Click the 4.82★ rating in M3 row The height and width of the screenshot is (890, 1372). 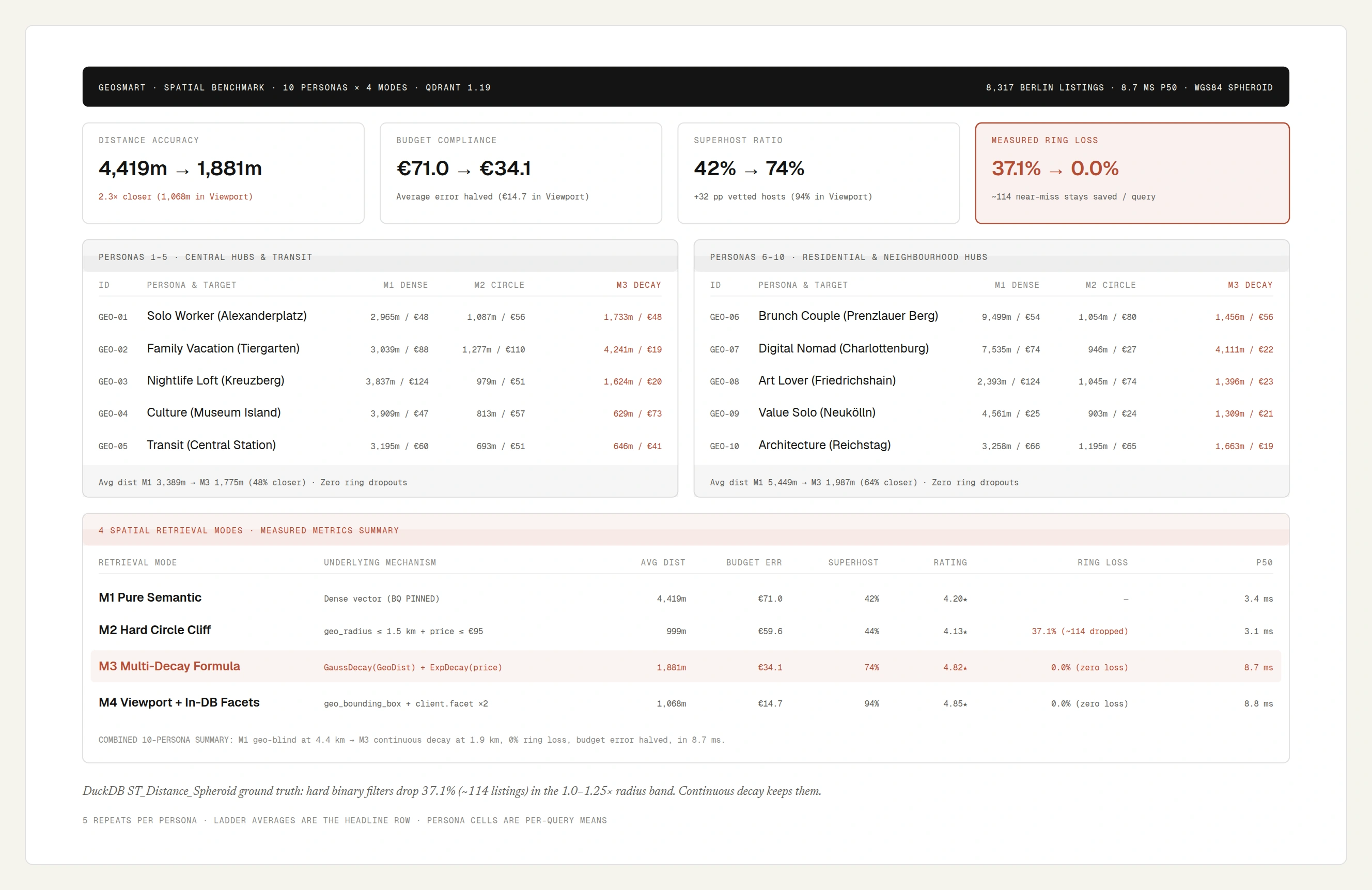pos(955,667)
